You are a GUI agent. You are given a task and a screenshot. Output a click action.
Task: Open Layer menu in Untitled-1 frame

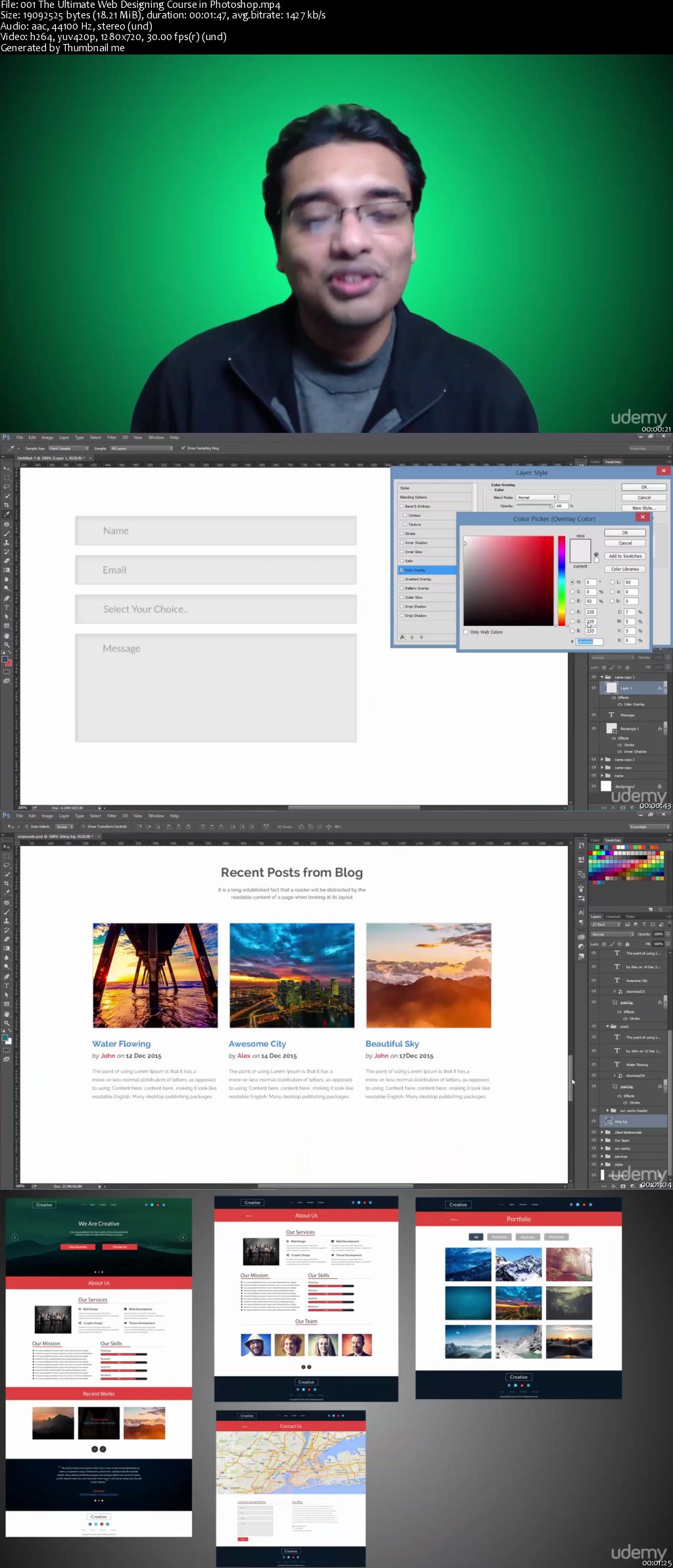click(64, 437)
